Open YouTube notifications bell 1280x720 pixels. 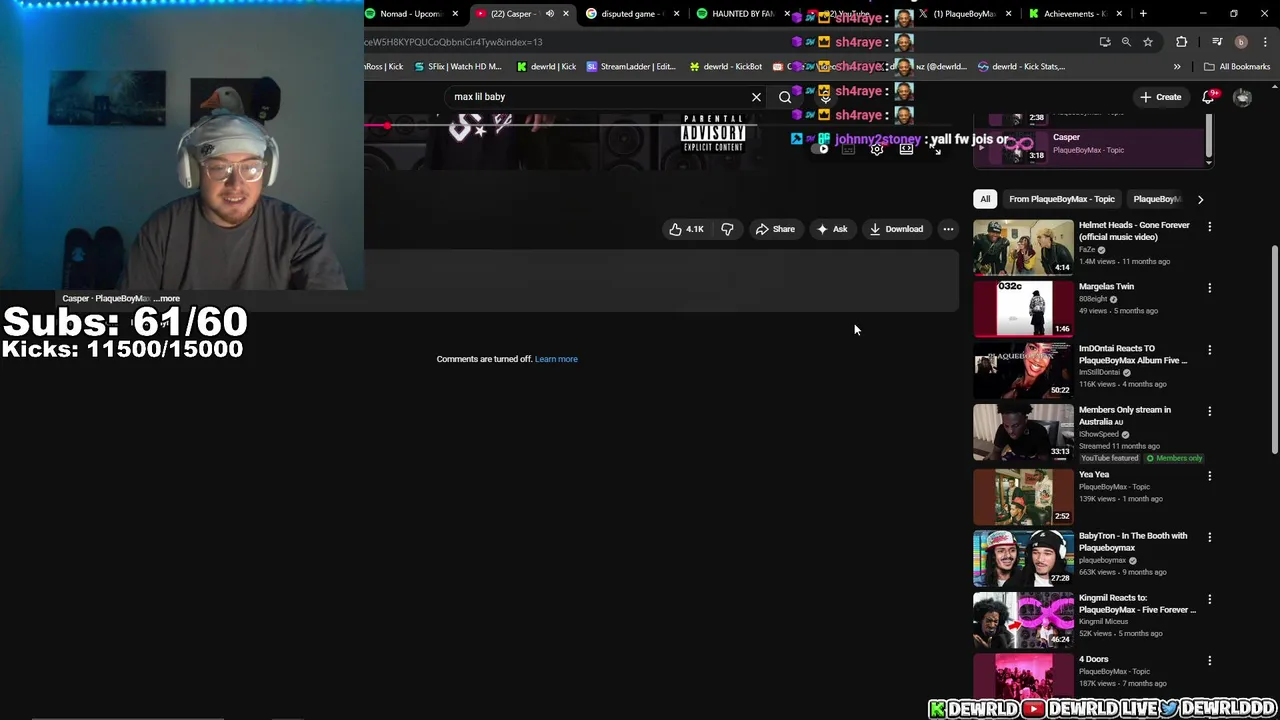[x=1208, y=97]
